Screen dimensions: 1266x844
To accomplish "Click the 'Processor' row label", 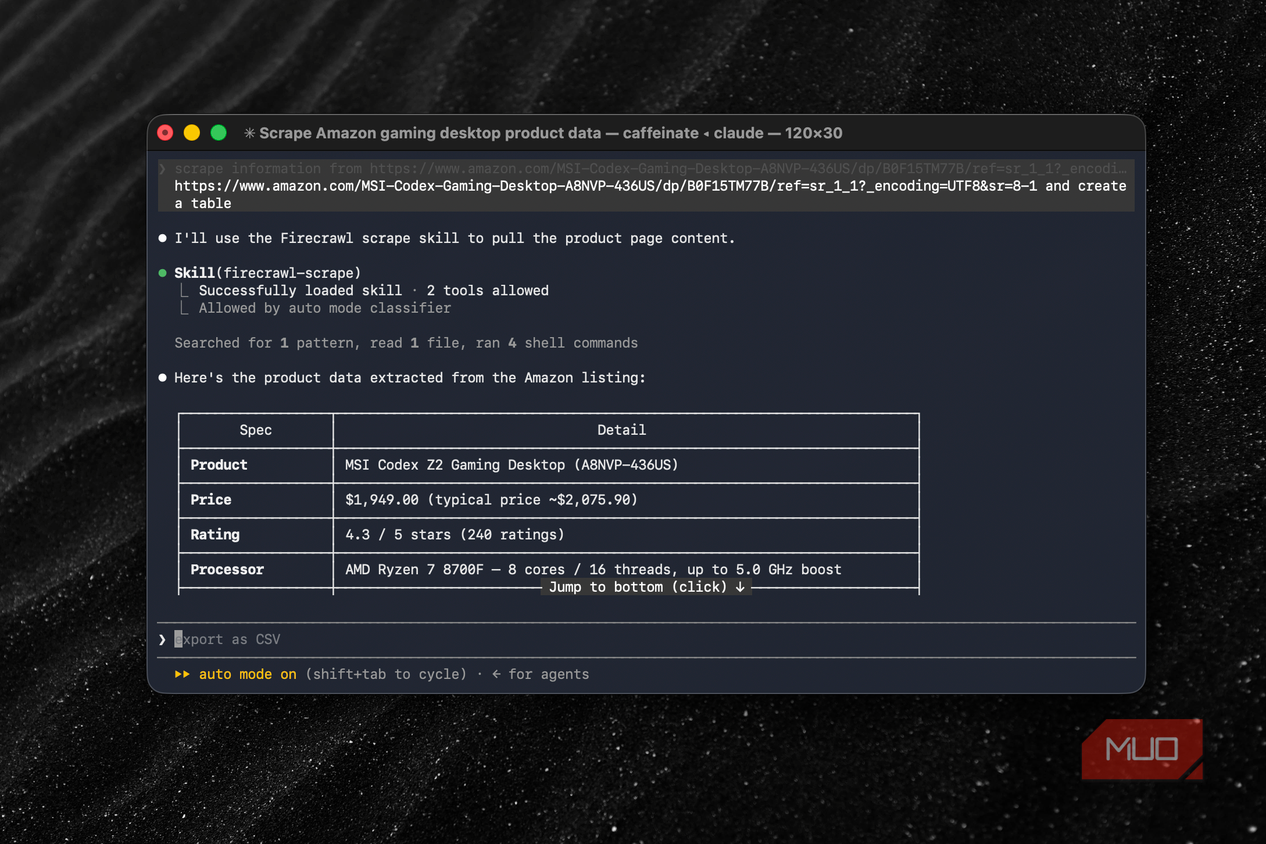I will (x=227, y=570).
